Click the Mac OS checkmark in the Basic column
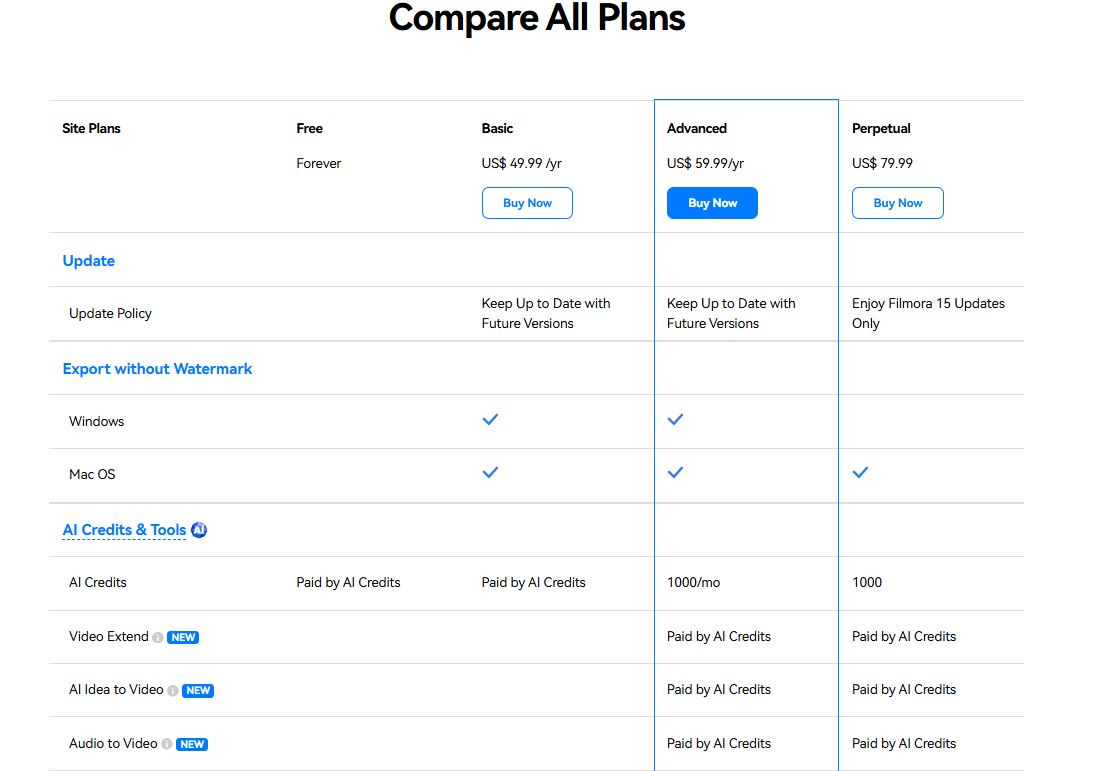 click(490, 472)
